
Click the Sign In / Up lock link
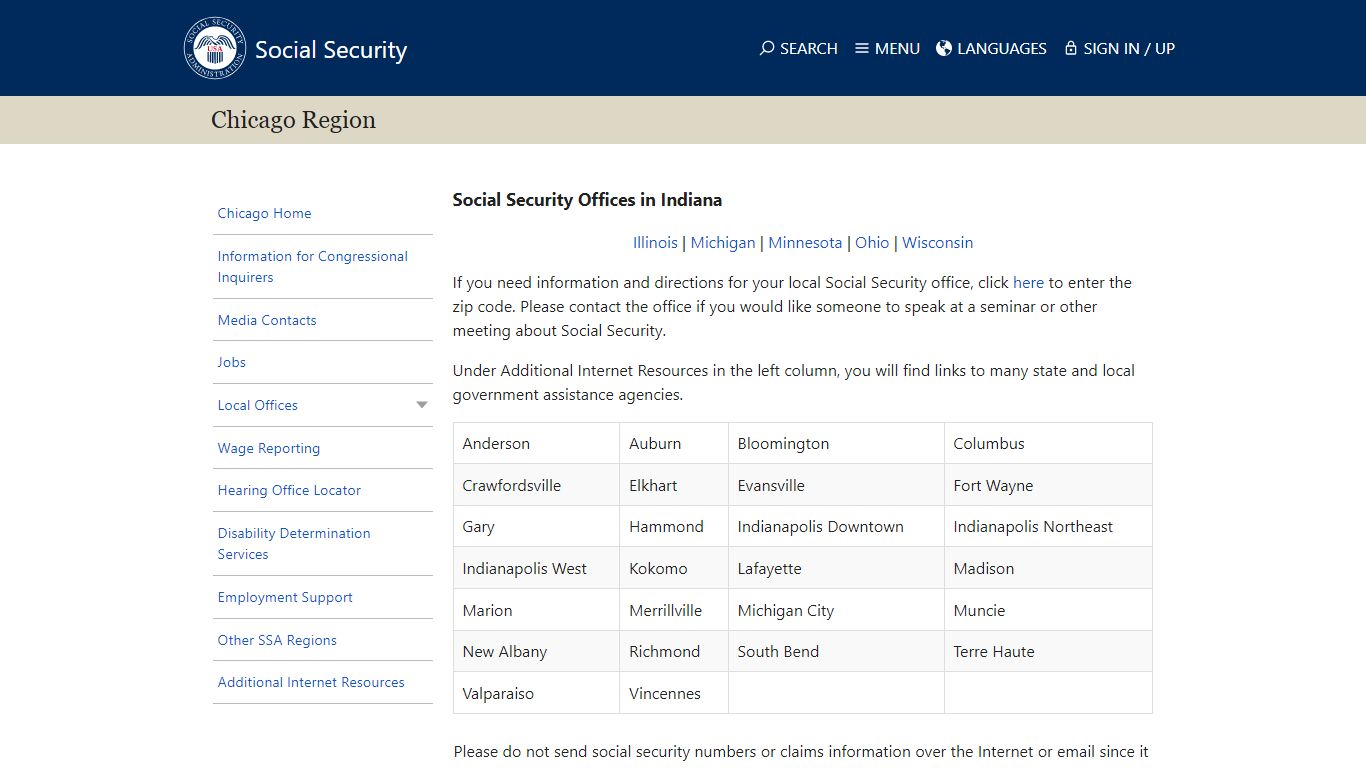click(1119, 48)
